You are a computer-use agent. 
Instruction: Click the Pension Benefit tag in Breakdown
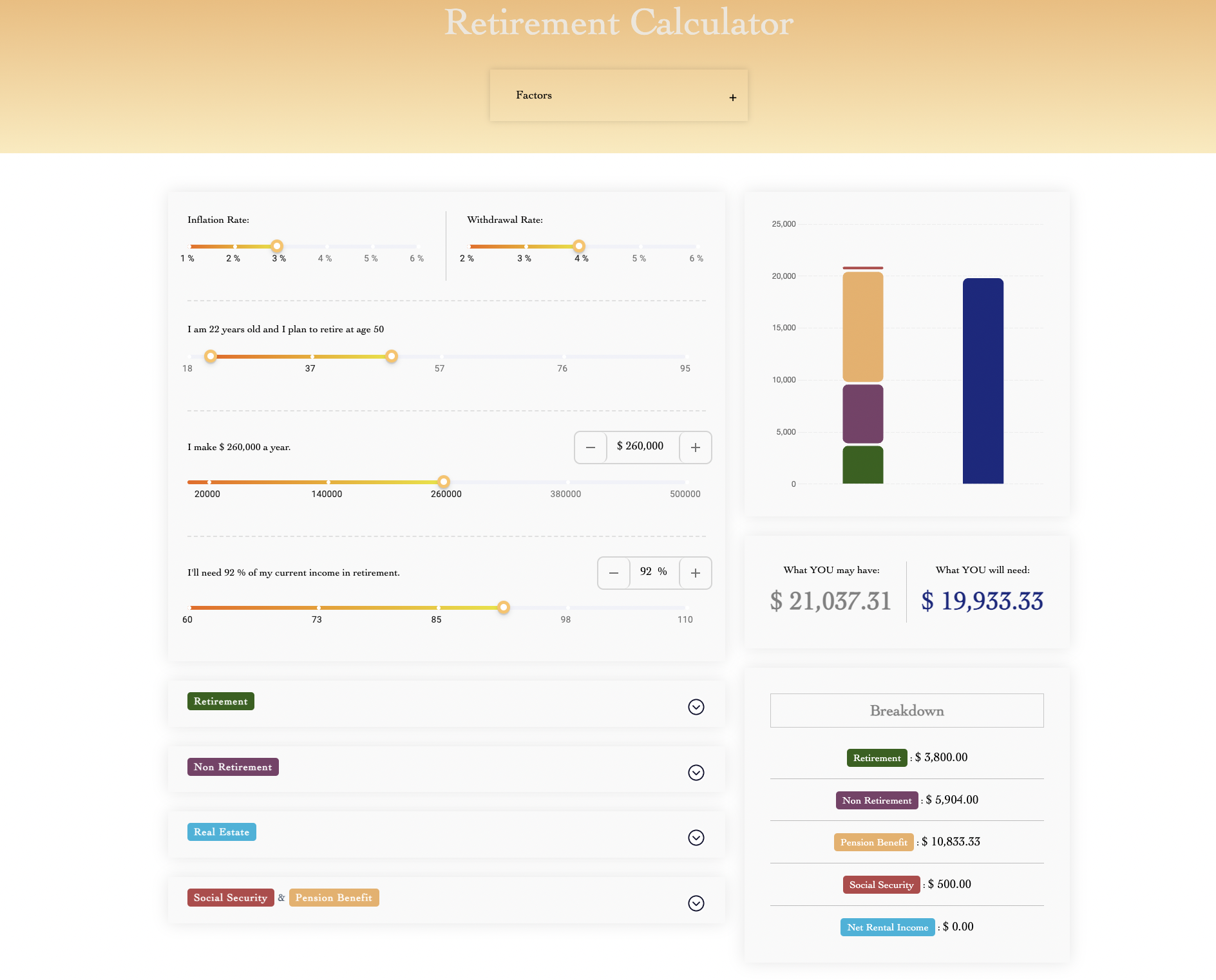click(873, 842)
